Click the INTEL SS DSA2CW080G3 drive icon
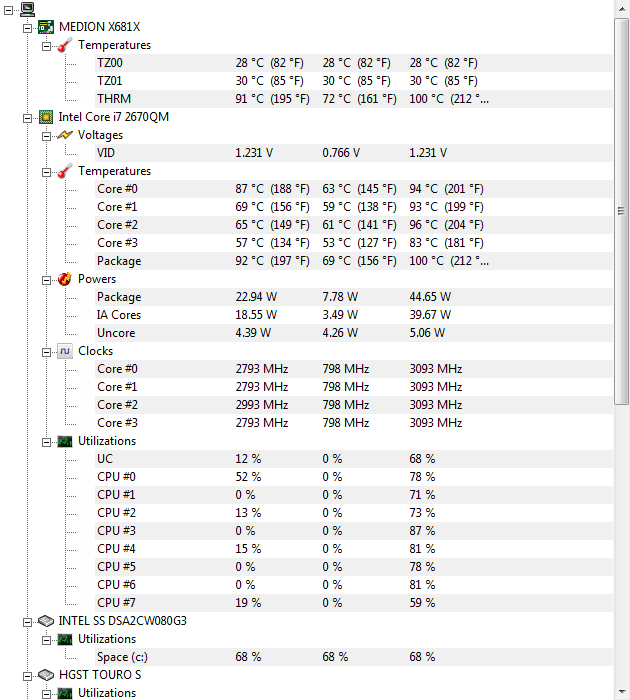This screenshot has width=630, height=700. point(46,621)
